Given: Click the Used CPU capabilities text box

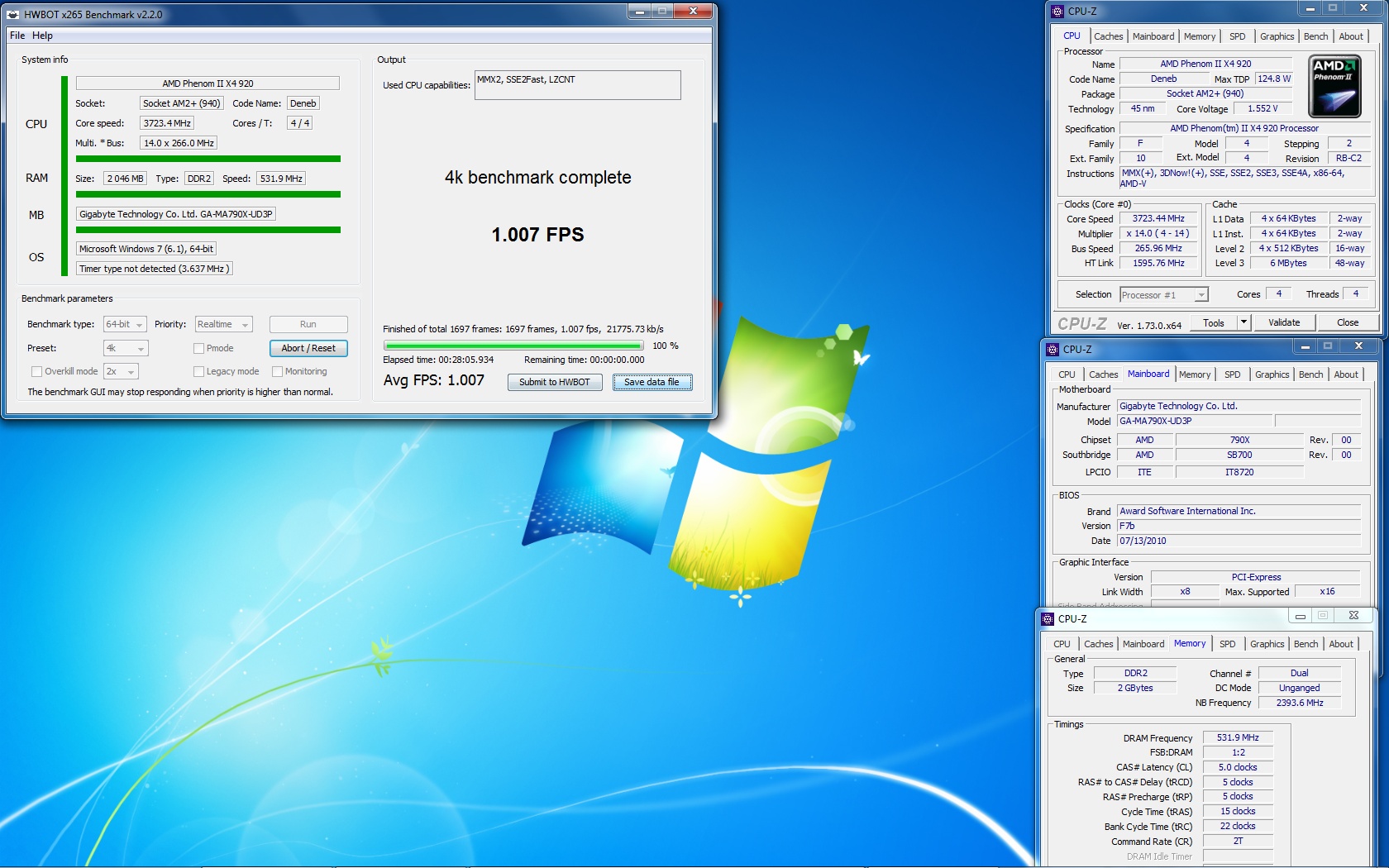Looking at the screenshot, I should pyautogui.click(x=577, y=85).
